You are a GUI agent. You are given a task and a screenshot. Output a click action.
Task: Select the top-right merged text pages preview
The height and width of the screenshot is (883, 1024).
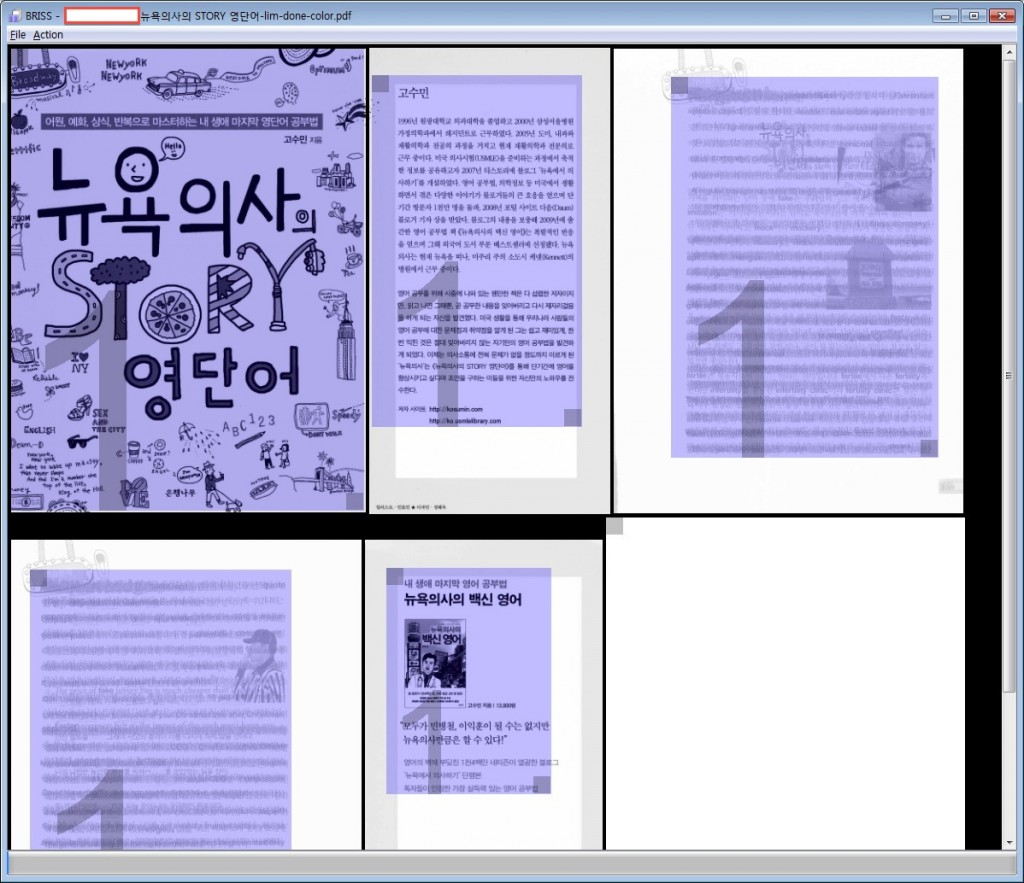tap(788, 280)
